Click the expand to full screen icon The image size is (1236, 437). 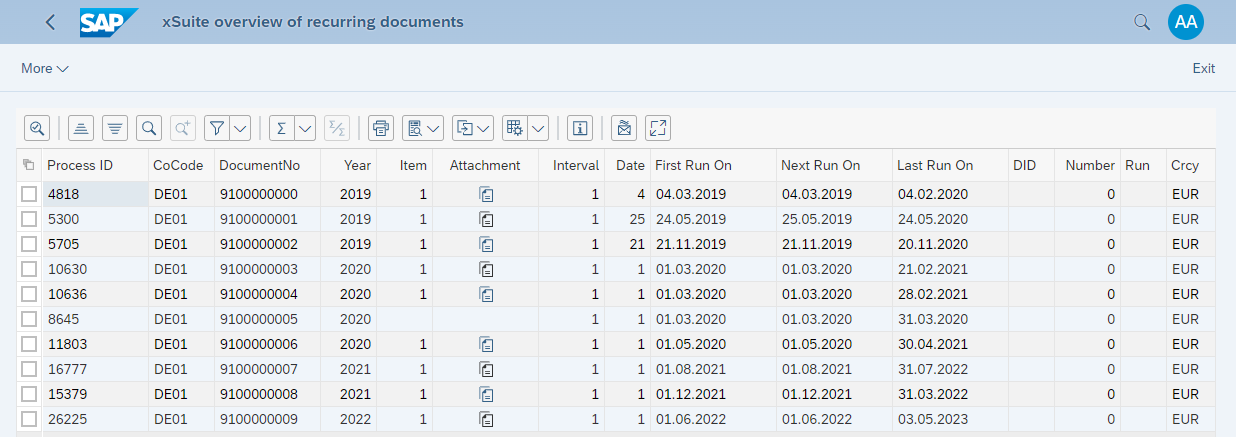pos(657,128)
